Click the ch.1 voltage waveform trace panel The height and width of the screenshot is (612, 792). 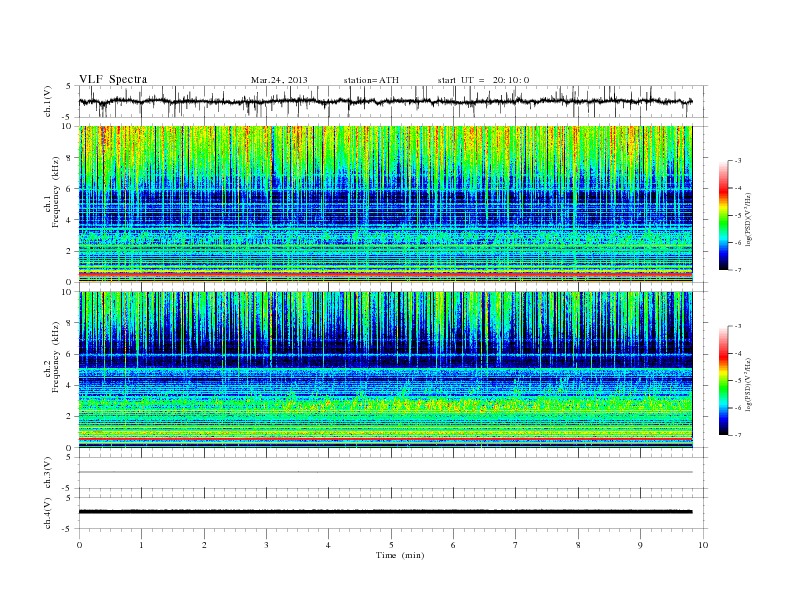[x=392, y=101]
